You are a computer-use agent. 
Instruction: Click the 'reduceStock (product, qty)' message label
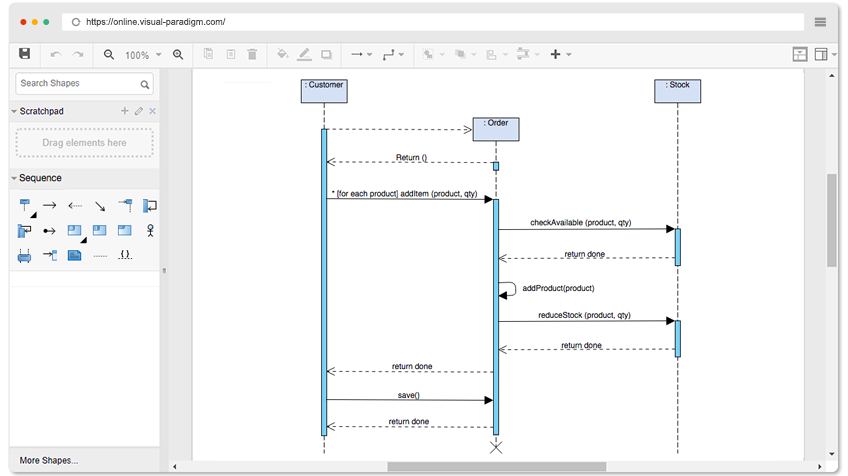click(585, 315)
